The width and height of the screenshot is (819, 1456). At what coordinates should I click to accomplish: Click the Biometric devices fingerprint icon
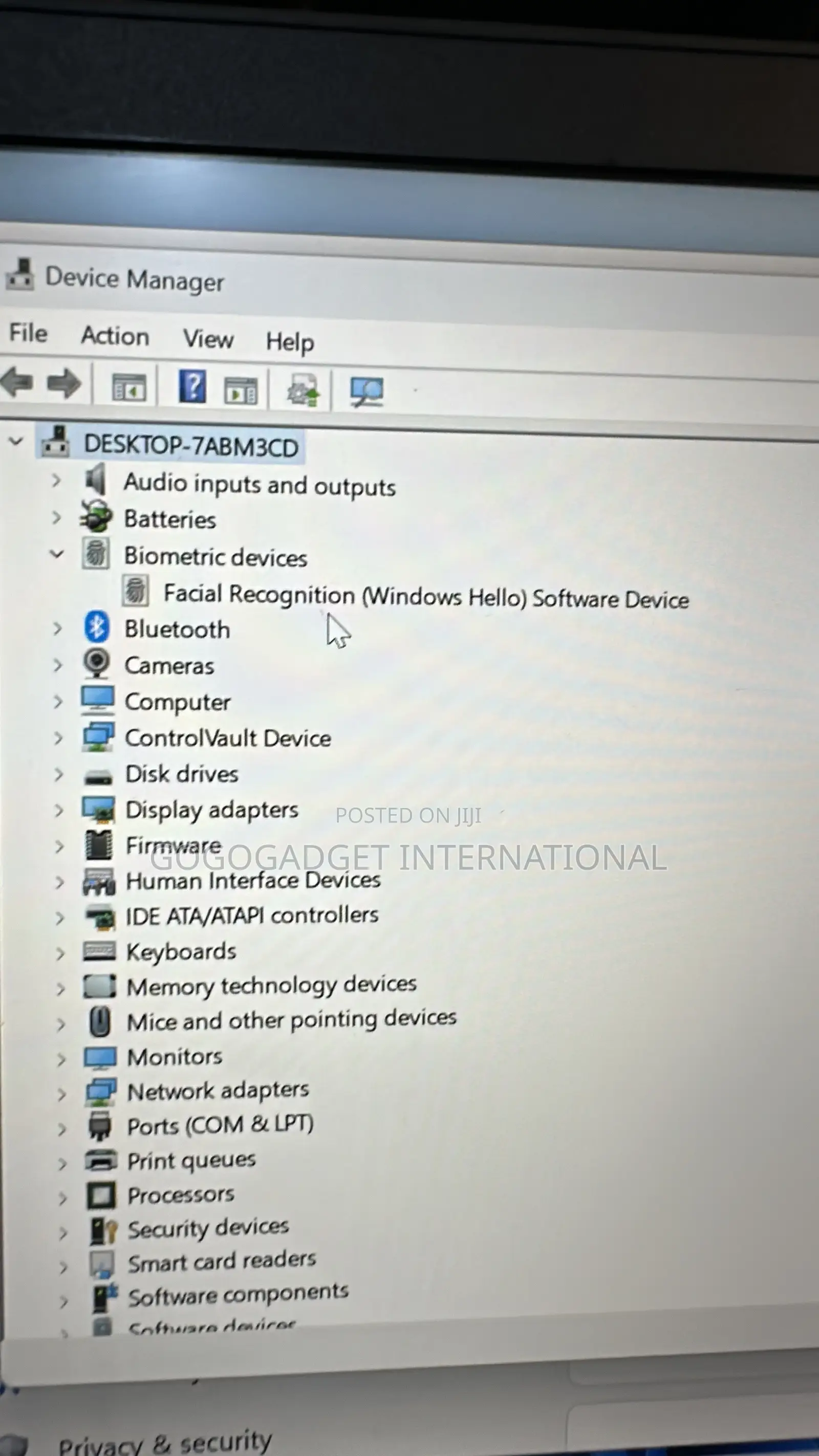96,553
